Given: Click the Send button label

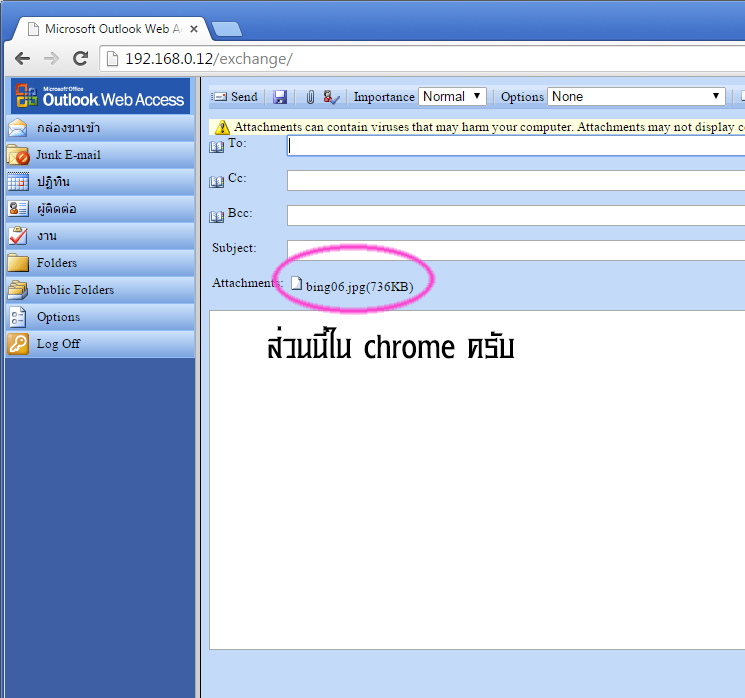Looking at the screenshot, I should click(x=244, y=97).
